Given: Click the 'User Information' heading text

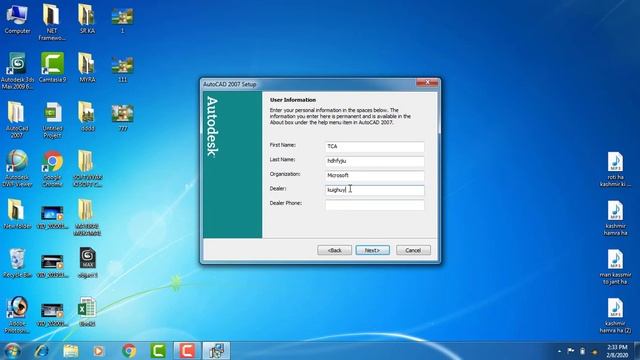Looking at the screenshot, I should click(x=293, y=100).
